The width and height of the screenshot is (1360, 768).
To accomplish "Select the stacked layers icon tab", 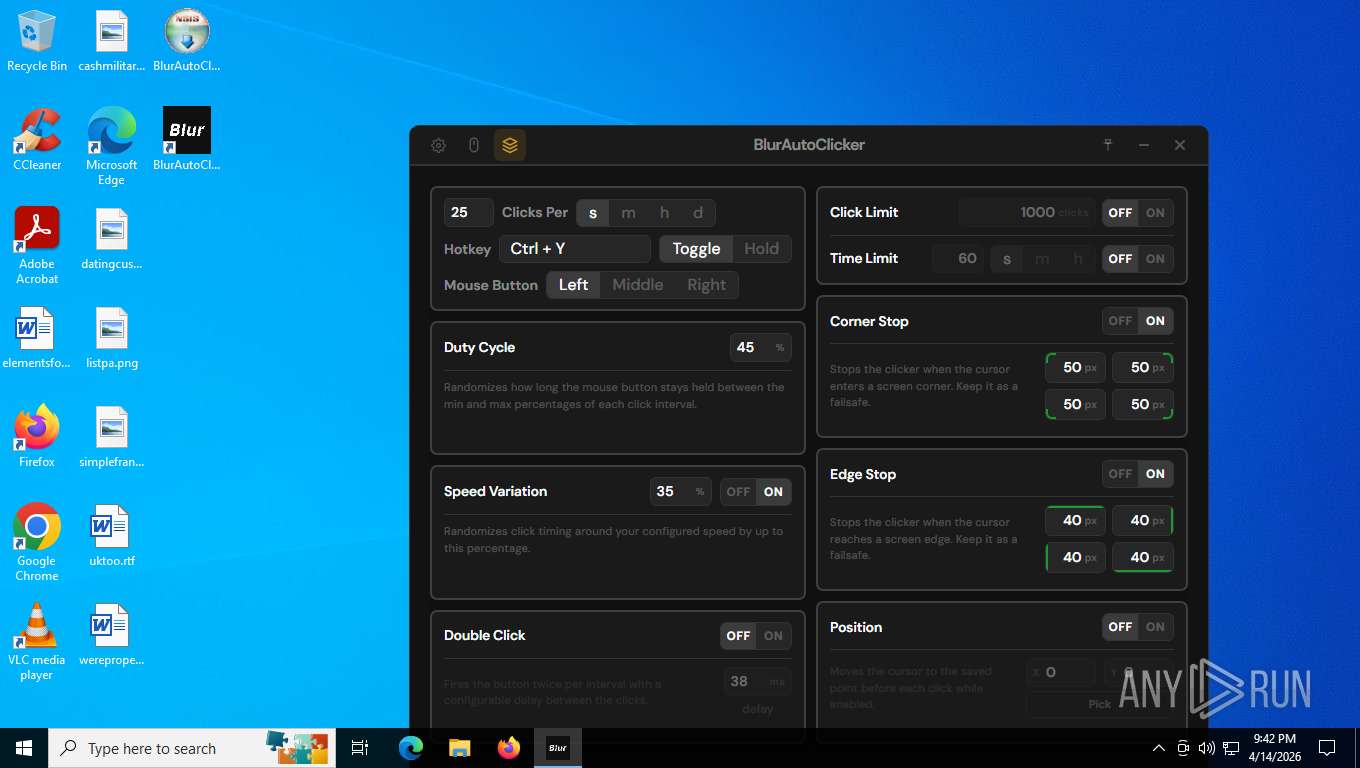I will 510,145.
